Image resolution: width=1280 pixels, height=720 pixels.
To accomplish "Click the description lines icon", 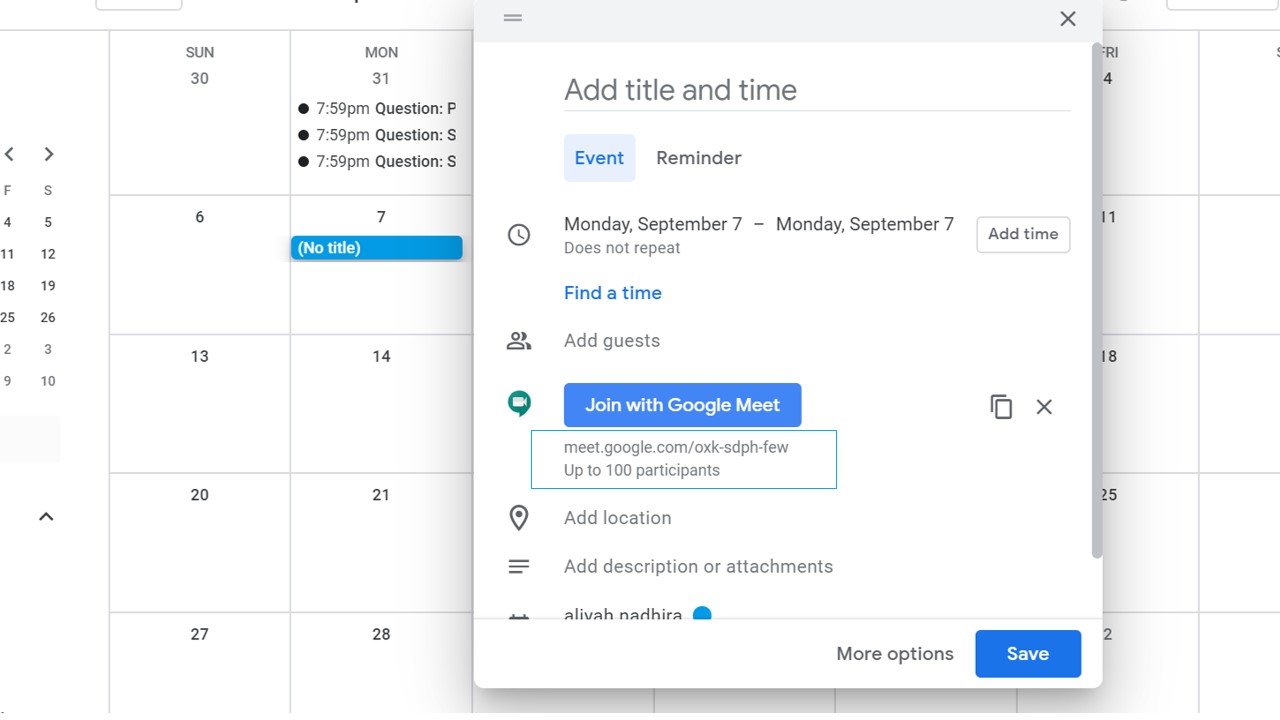I will coord(519,565).
